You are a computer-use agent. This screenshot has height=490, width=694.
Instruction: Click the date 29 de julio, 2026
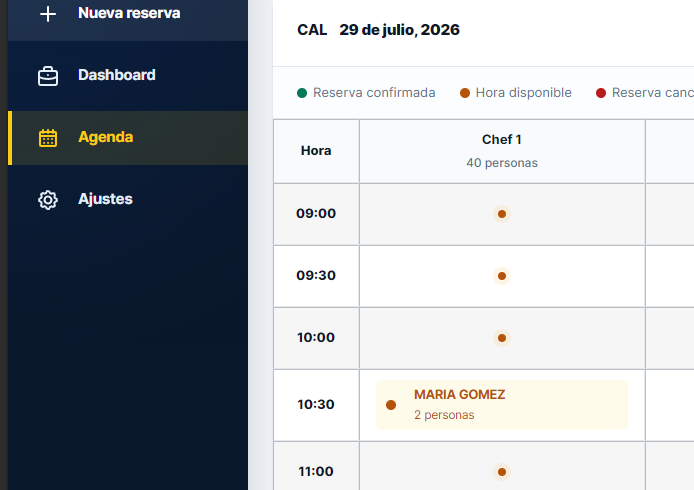[x=399, y=30]
